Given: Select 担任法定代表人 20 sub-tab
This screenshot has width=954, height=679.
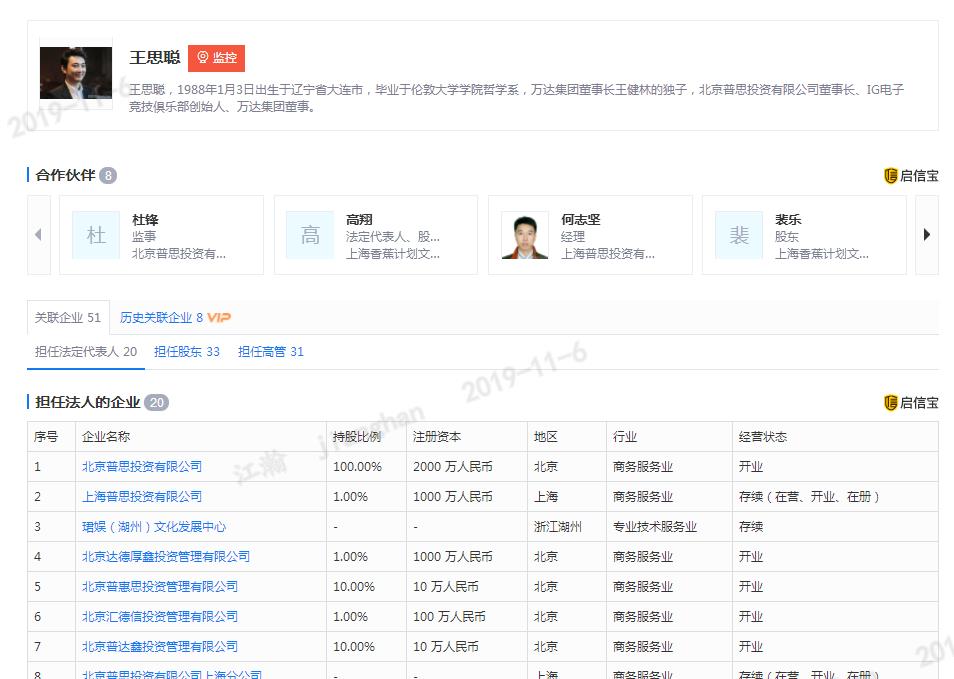Looking at the screenshot, I should (86, 352).
